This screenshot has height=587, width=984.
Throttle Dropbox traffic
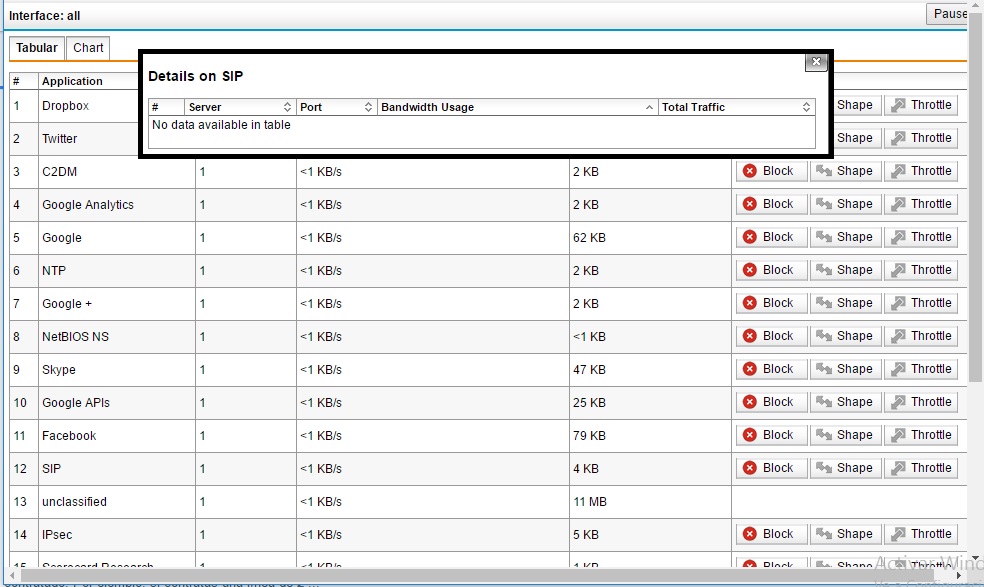(x=921, y=105)
